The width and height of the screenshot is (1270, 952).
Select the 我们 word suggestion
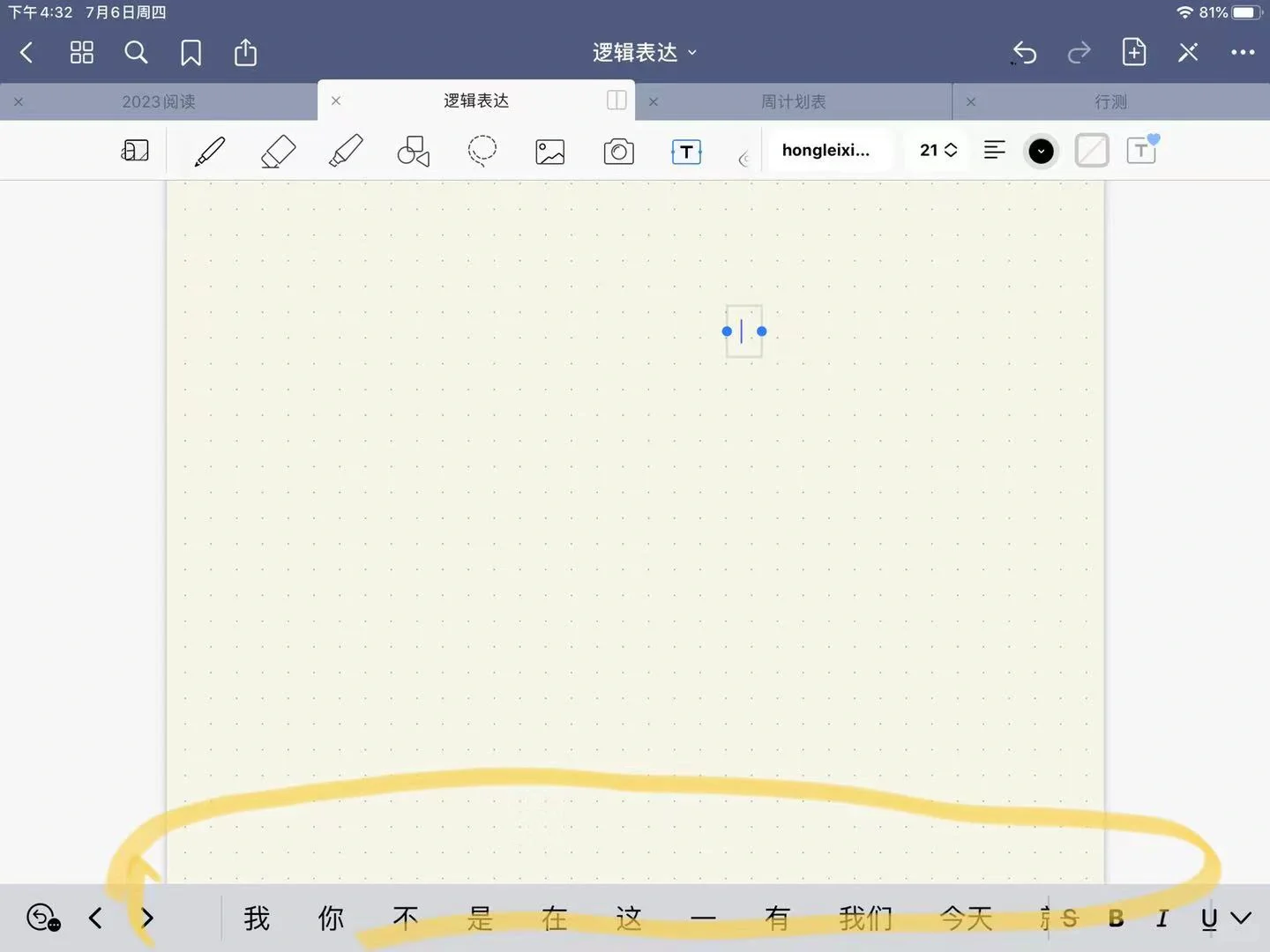pyautogui.click(x=865, y=918)
